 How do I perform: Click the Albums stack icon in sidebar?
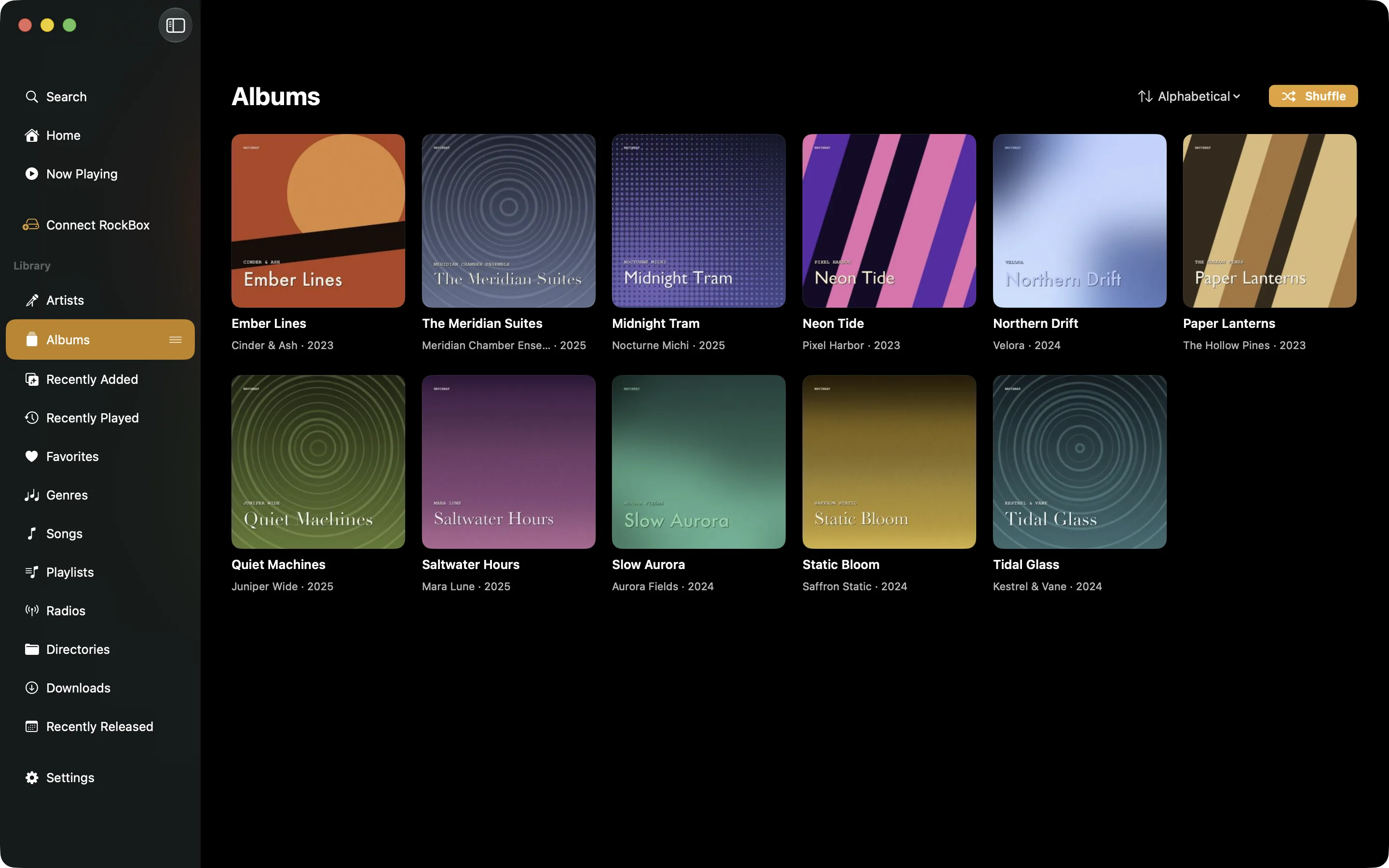pyautogui.click(x=31, y=339)
